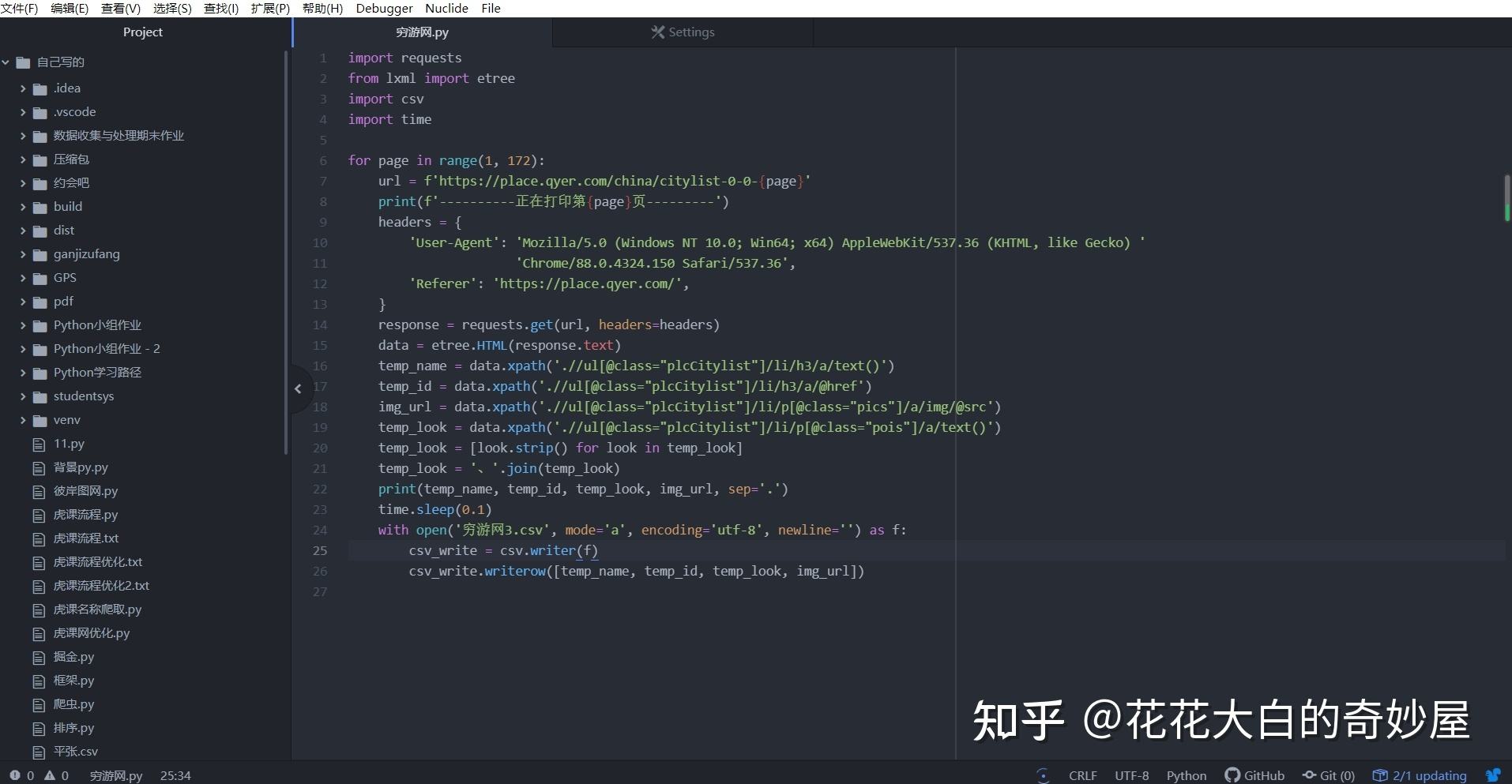Expand the Python学习路径 folder
The width and height of the screenshot is (1512, 784).
23,373
